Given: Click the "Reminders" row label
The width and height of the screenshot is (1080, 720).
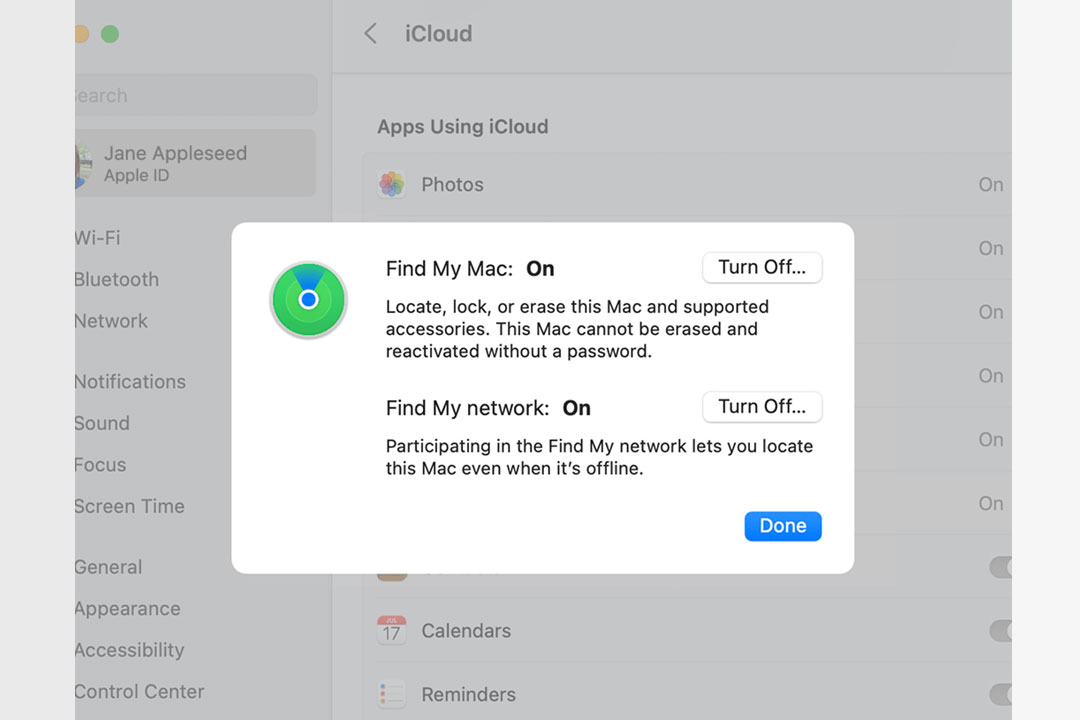Looking at the screenshot, I should (468, 694).
